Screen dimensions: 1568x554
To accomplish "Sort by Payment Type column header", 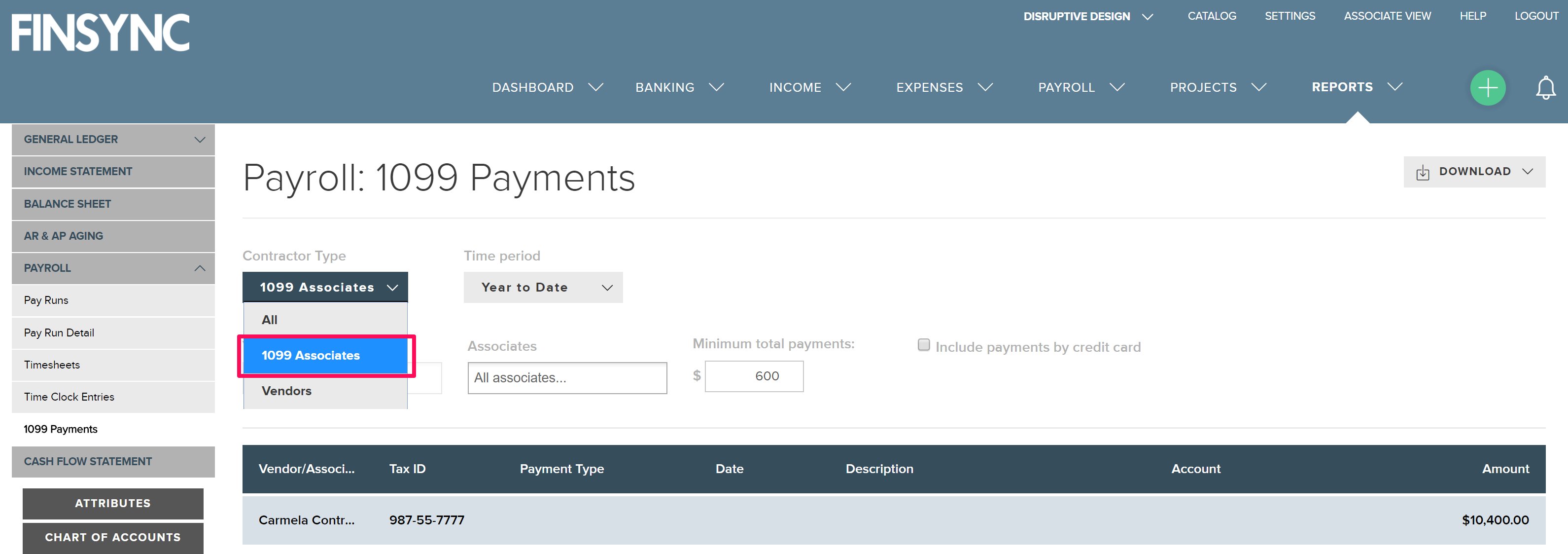I will [x=561, y=469].
